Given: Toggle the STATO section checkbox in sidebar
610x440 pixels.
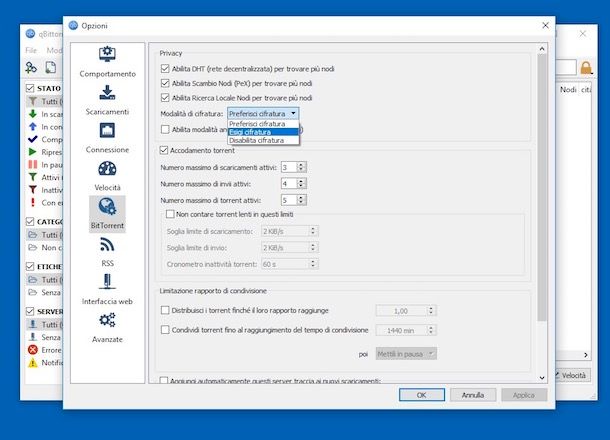Looking at the screenshot, I should (x=30, y=88).
